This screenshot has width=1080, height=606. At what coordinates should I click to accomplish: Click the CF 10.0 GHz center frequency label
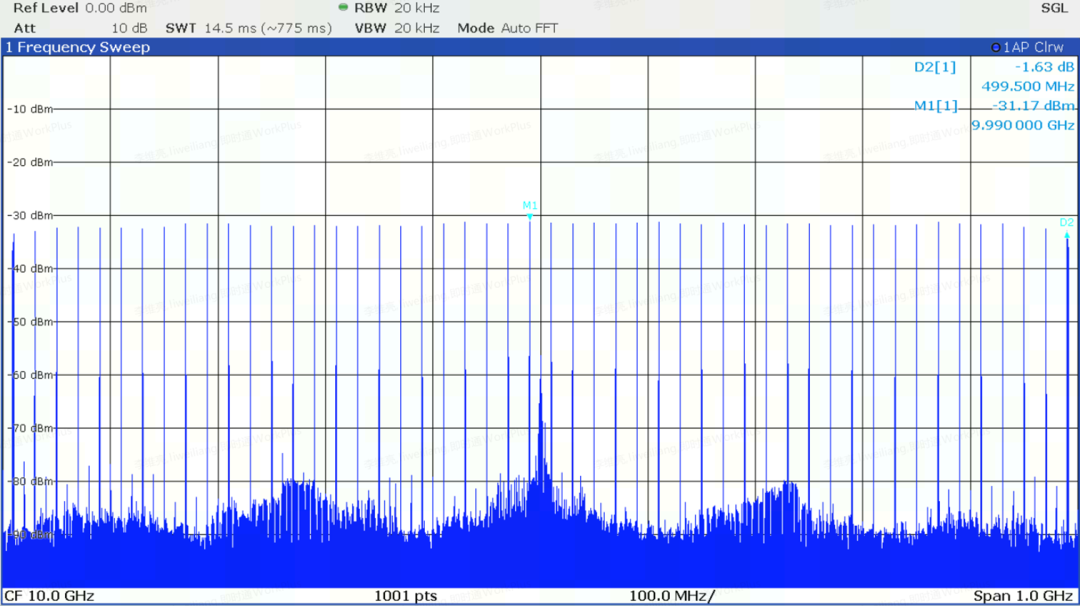[x=49, y=596]
